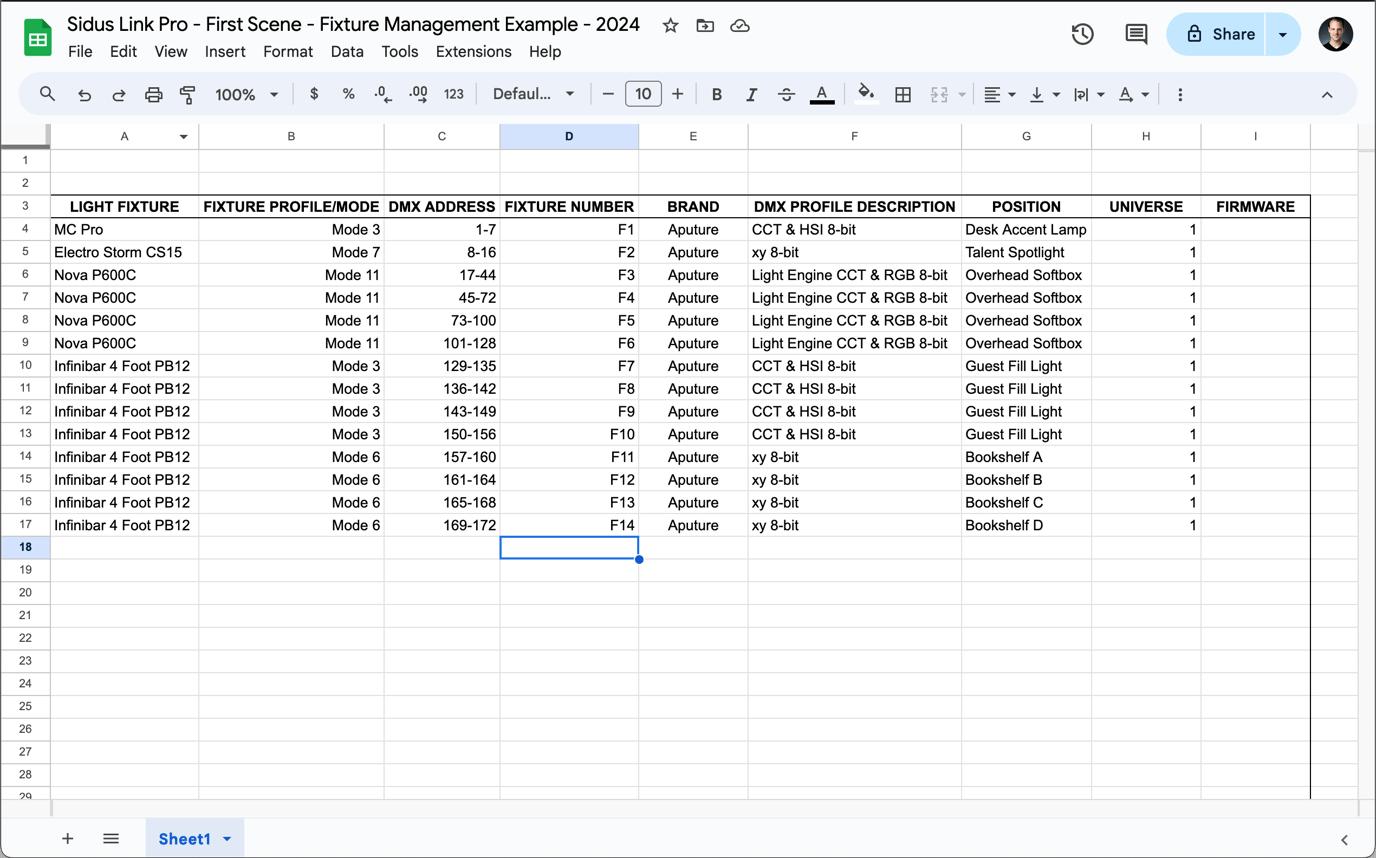The height and width of the screenshot is (858, 1376).
Task: Toggle bold formatting
Action: pyautogui.click(x=716, y=94)
